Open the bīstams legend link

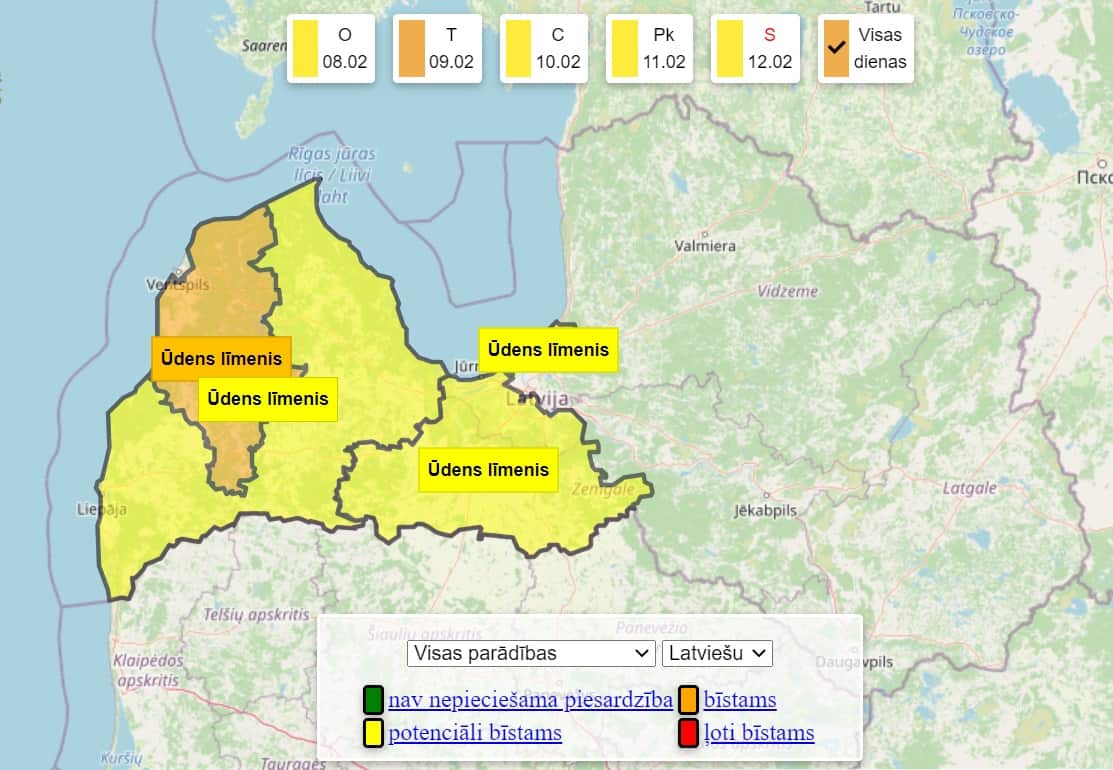740,700
